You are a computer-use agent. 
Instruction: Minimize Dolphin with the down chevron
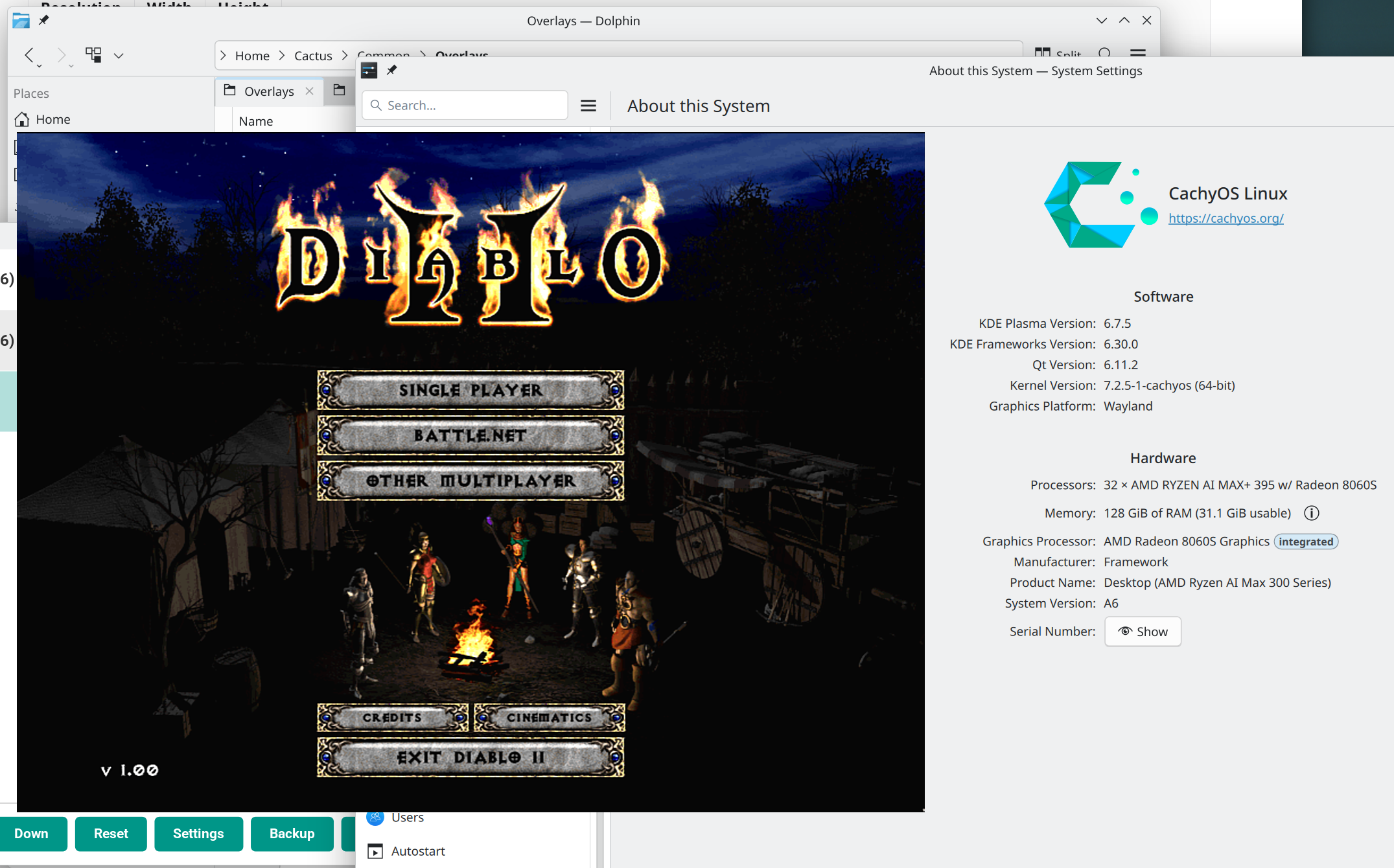click(1102, 21)
